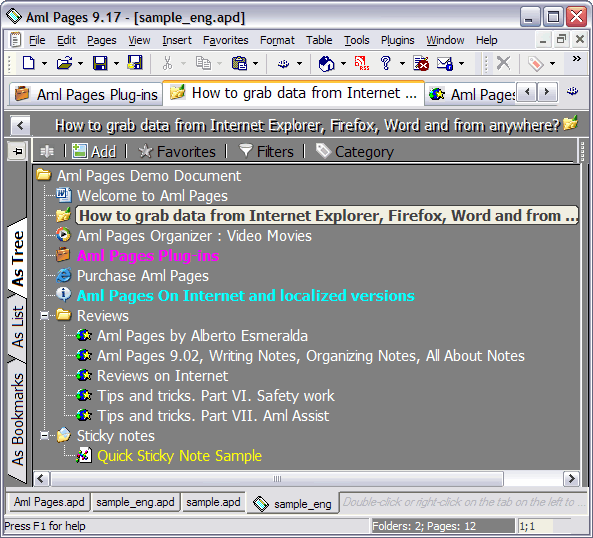Screen dimensions: 593x538
Task: Click the Help question mark icon
Action: coord(385,63)
